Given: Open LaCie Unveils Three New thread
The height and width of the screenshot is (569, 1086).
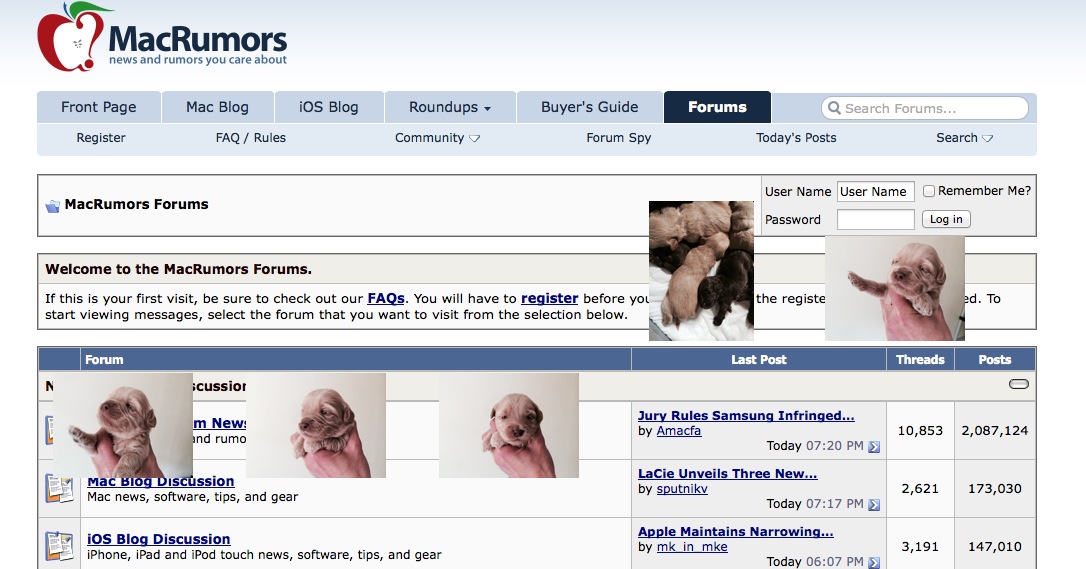Looking at the screenshot, I should coord(727,473).
